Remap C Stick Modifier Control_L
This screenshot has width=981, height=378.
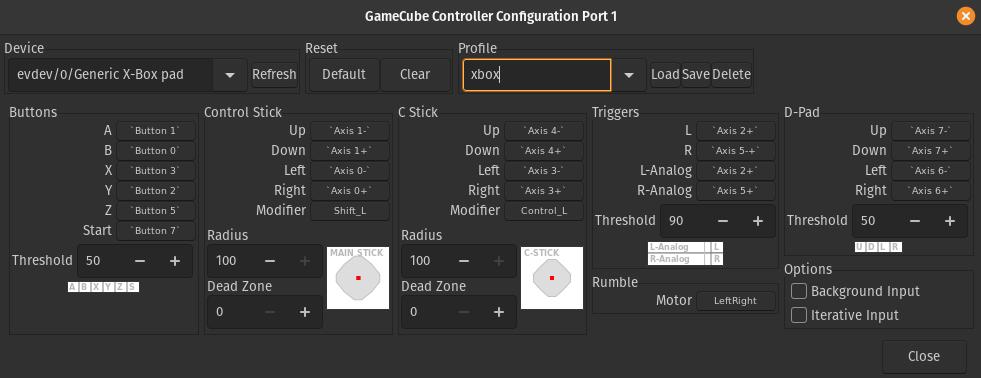(544, 211)
